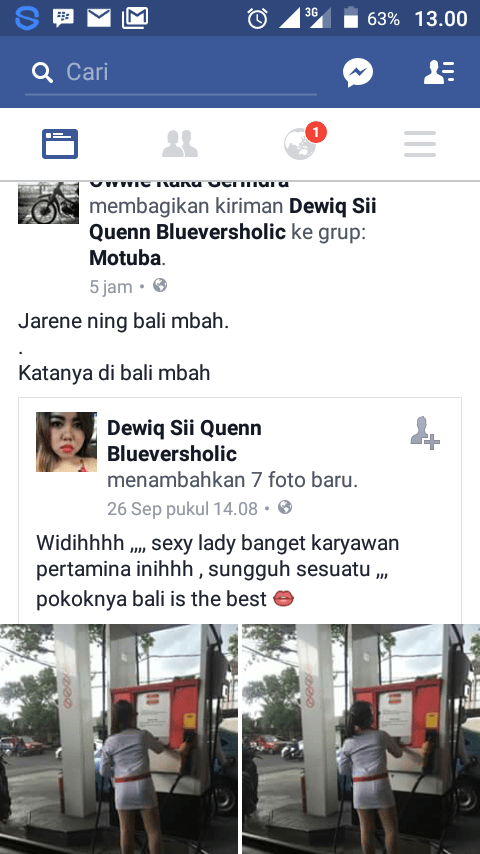Screen dimensions: 480x854
Task: Open the right gas station photo
Action: click(x=361, y=739)
